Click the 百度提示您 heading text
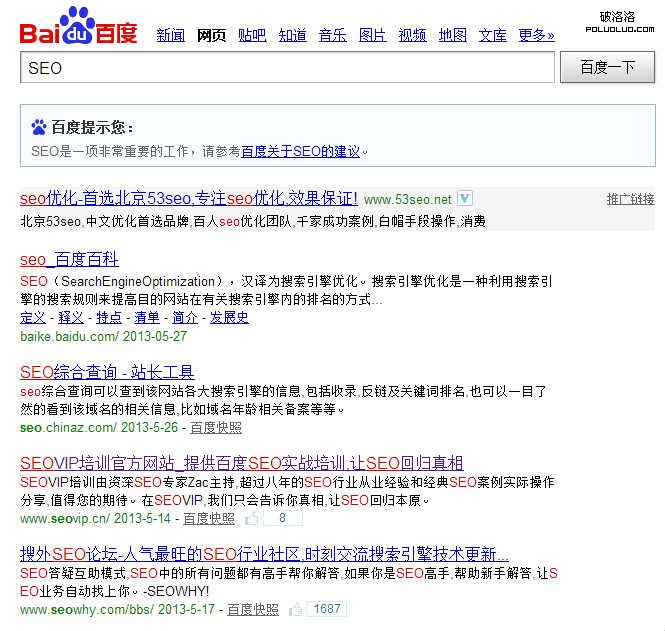 pos(92,127)
